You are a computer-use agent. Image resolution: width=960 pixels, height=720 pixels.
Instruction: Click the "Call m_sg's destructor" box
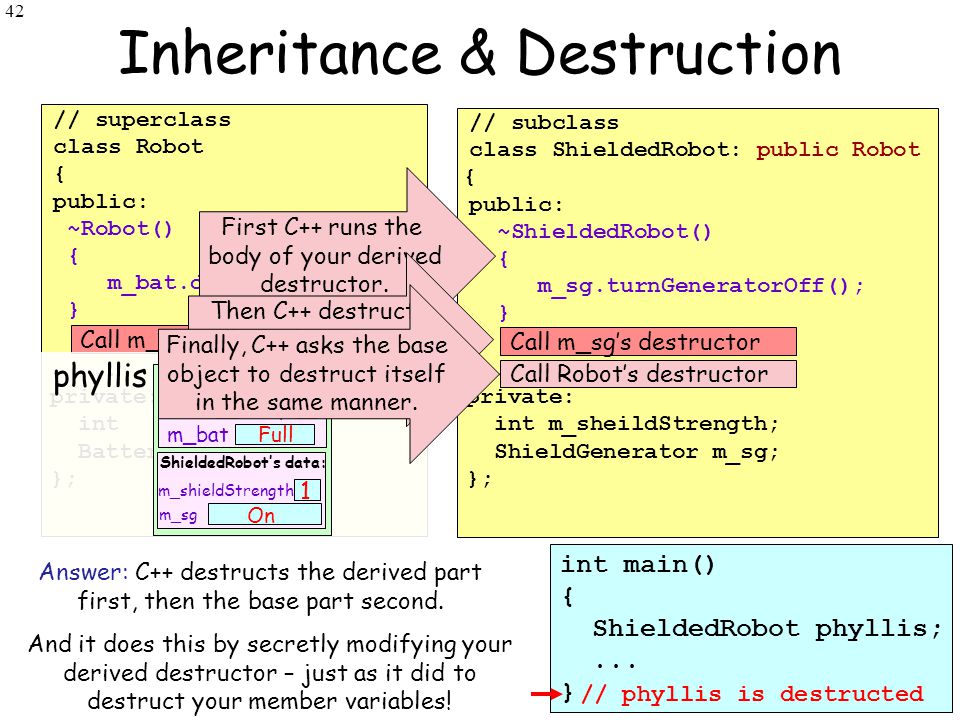click(x=648, y=342)
